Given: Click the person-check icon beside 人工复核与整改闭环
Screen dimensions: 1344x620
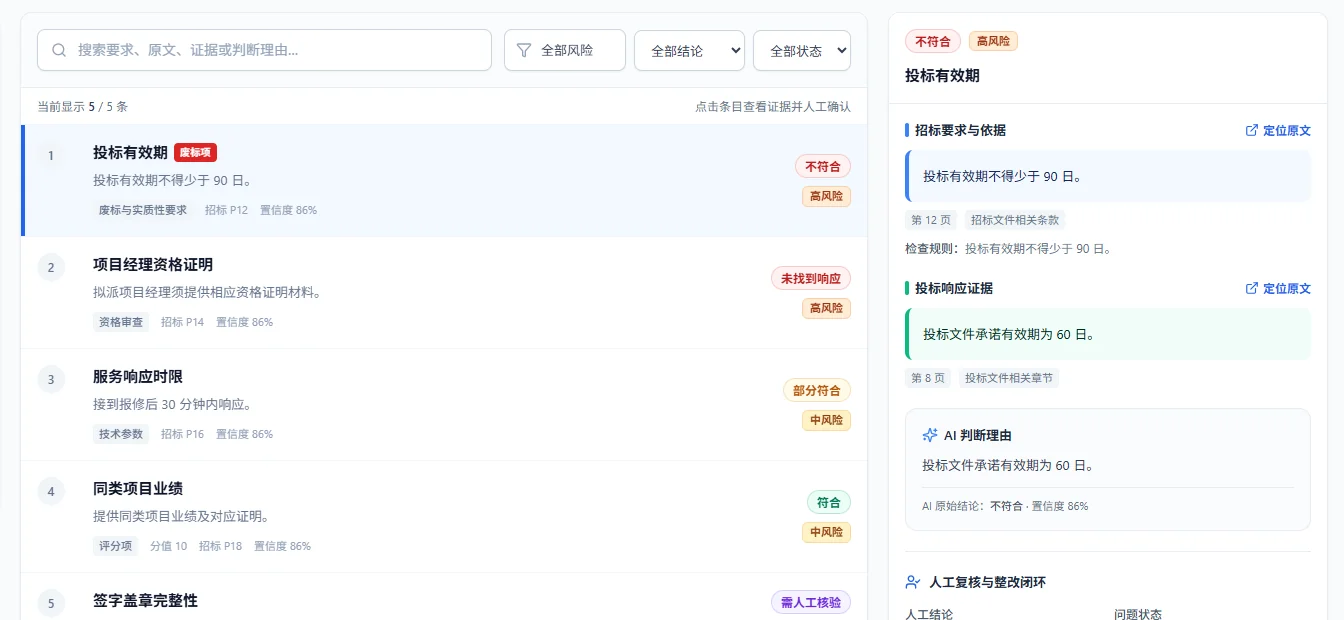Looking at the screenshot, I should click(912, 582).
